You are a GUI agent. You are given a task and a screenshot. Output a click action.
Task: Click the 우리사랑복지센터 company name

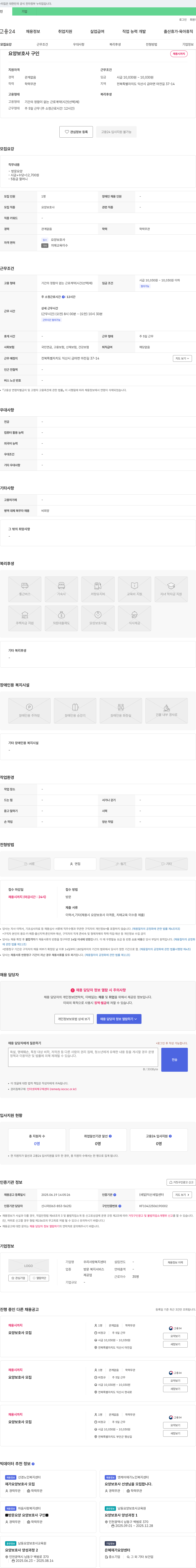[95, 1262]
